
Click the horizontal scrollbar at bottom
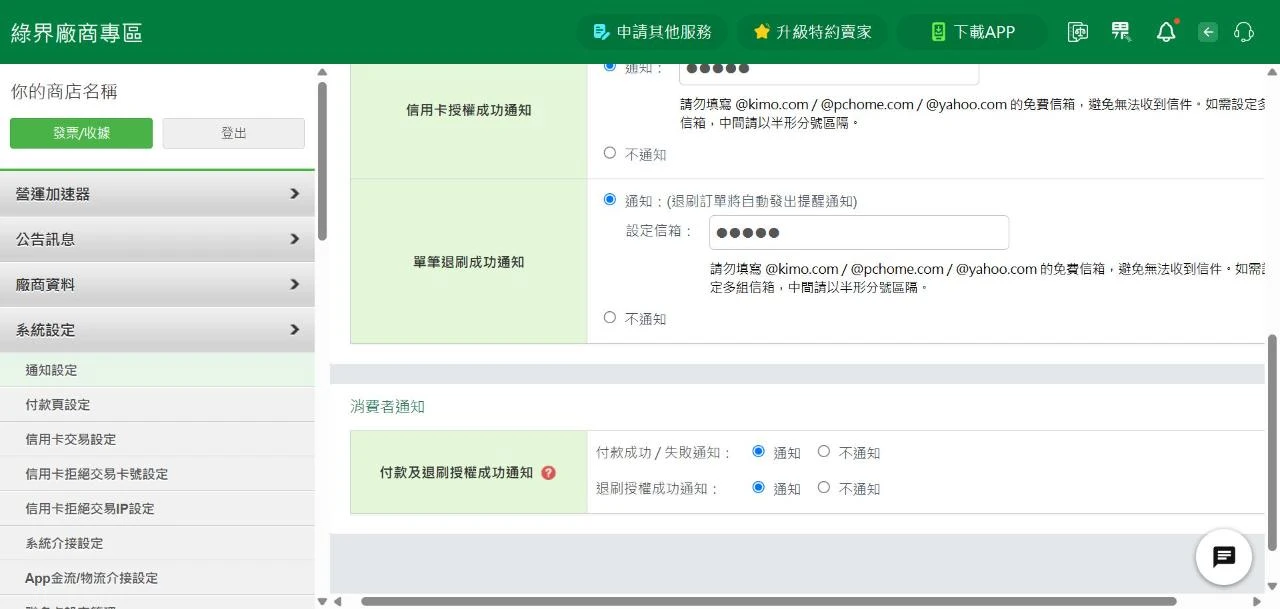768,601
